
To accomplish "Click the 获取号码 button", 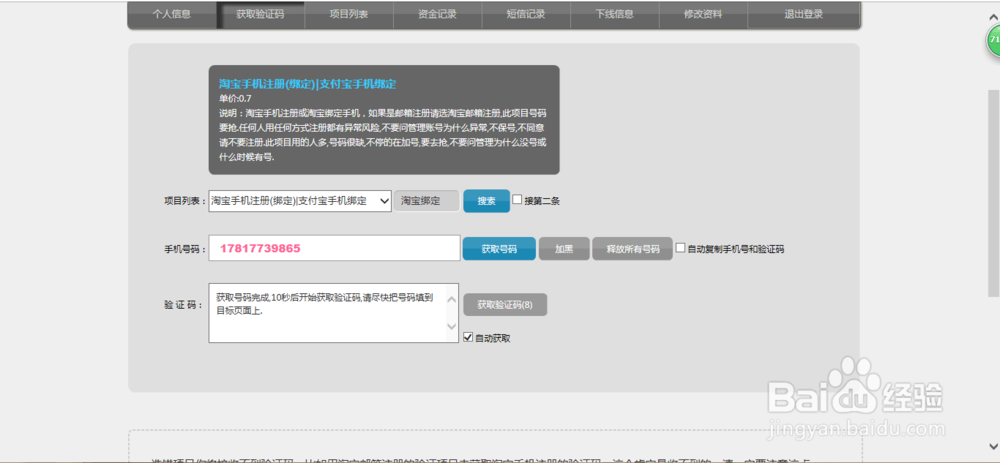I will coord(499,249).
